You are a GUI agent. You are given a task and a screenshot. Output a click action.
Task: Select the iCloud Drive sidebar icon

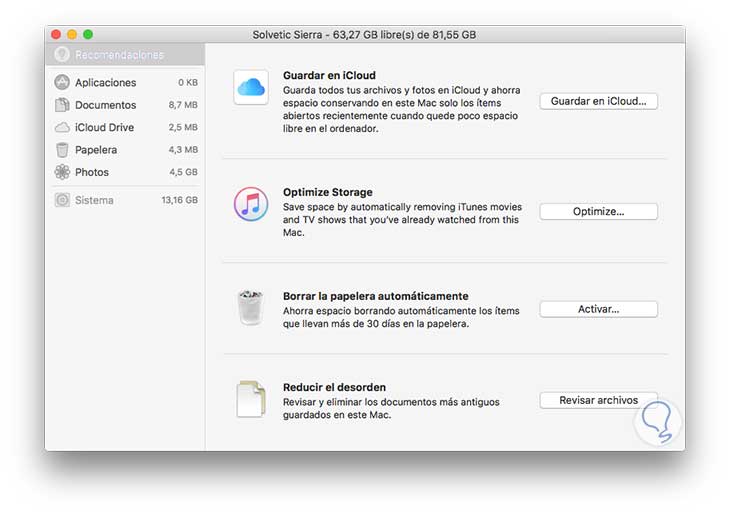62,127
